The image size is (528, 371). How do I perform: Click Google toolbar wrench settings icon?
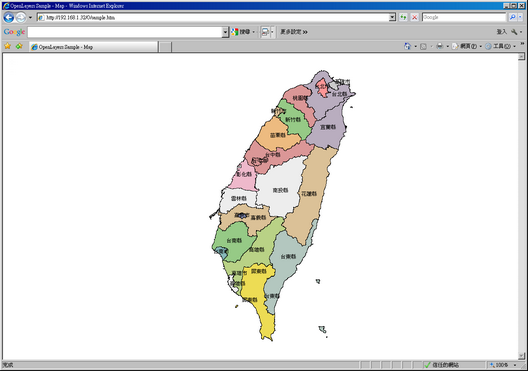tap(514, 32)
